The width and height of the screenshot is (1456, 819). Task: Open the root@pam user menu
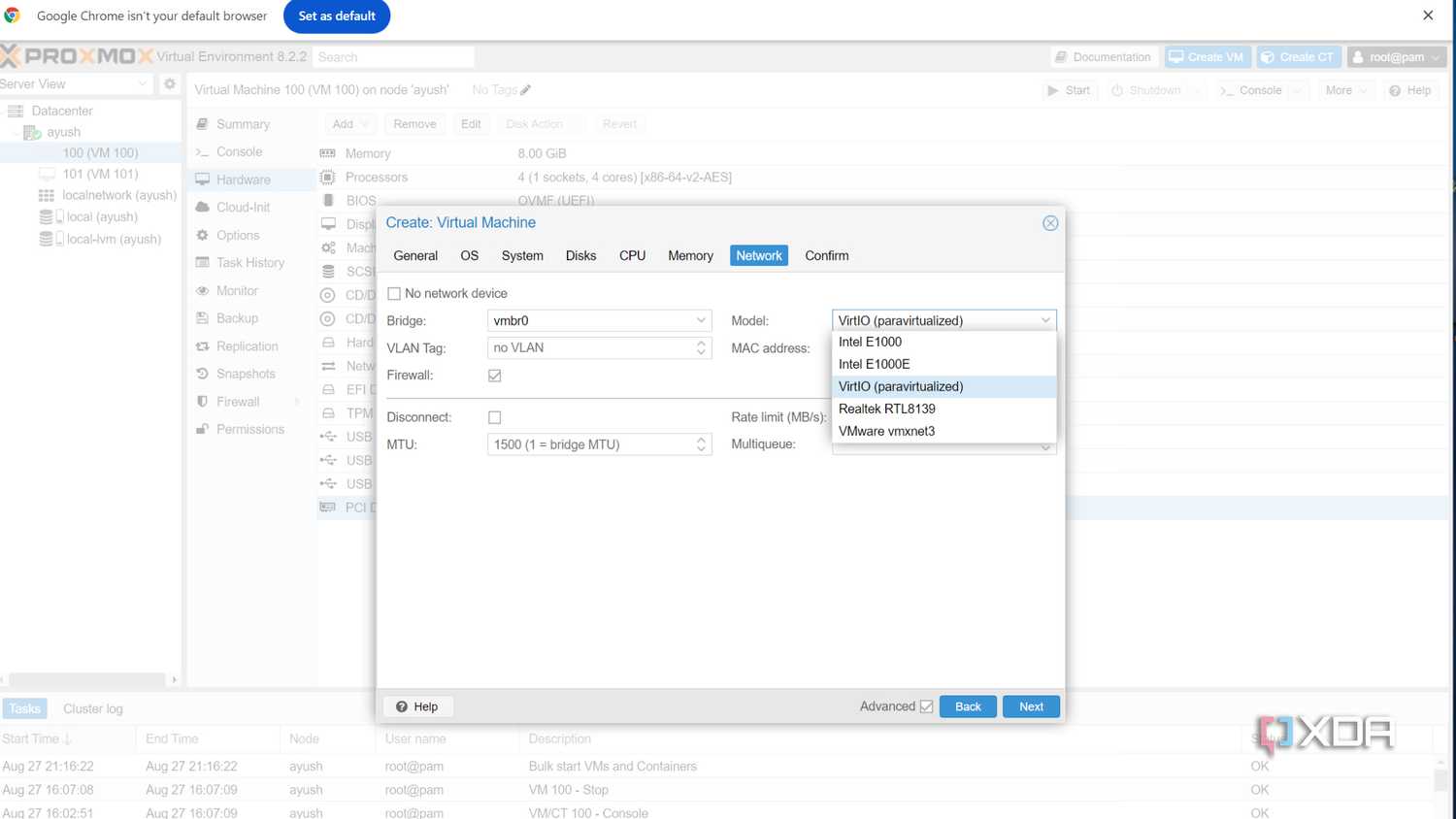coord(1397,57)
